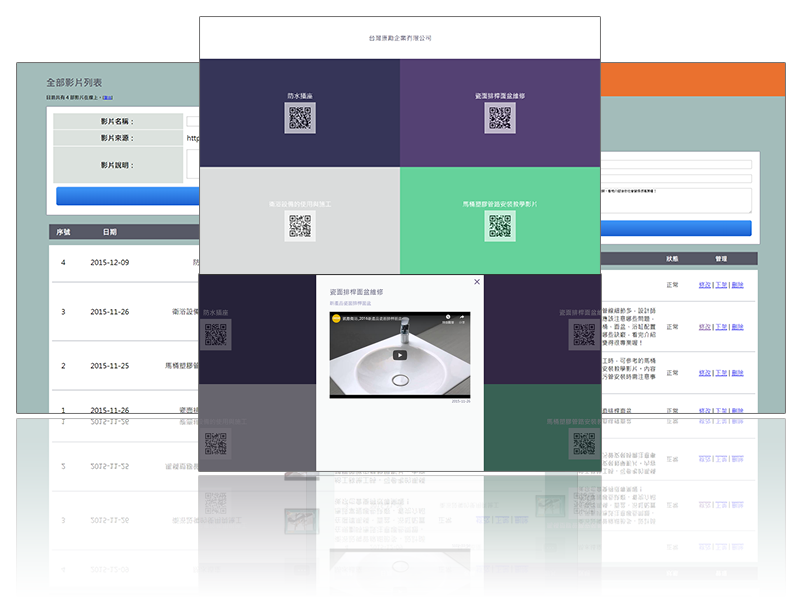This screenshot has width=800, height=600.
Task: Click the 正常 status in the row numbered 4
Action: (672, 285)
